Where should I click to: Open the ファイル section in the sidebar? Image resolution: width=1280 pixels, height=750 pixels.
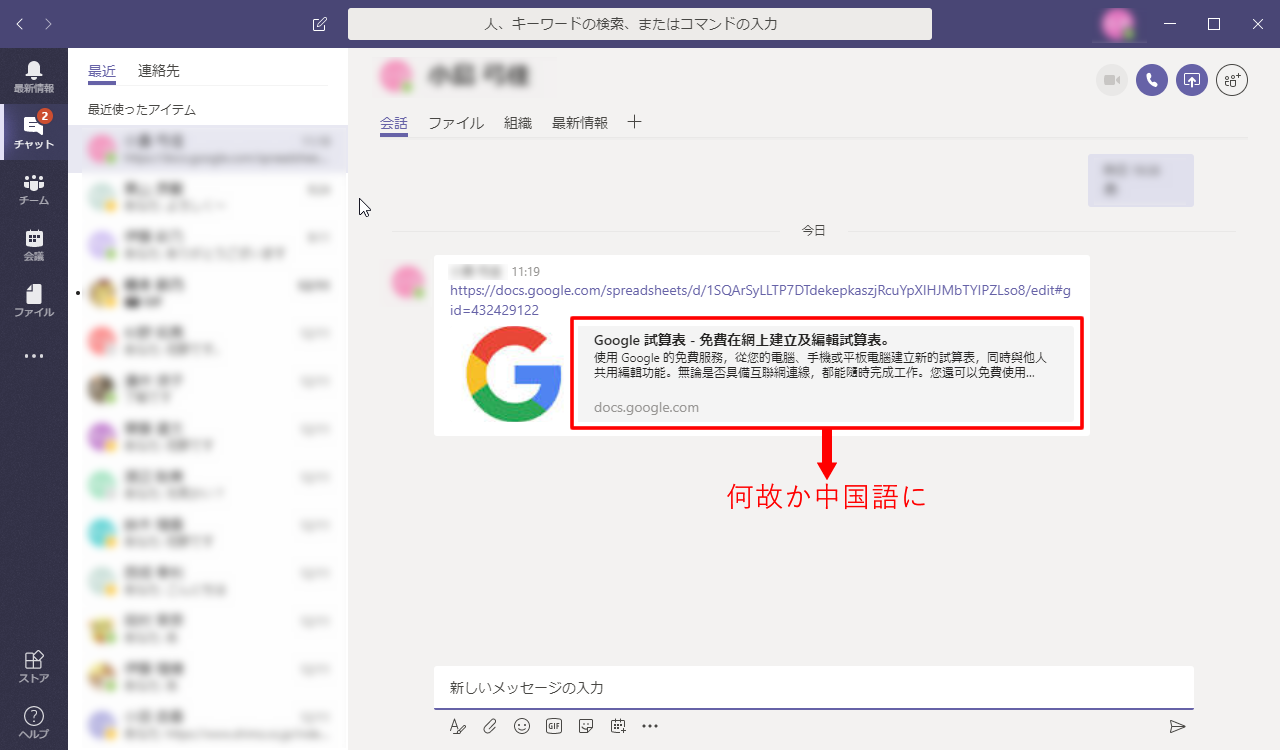coord(34,300)
